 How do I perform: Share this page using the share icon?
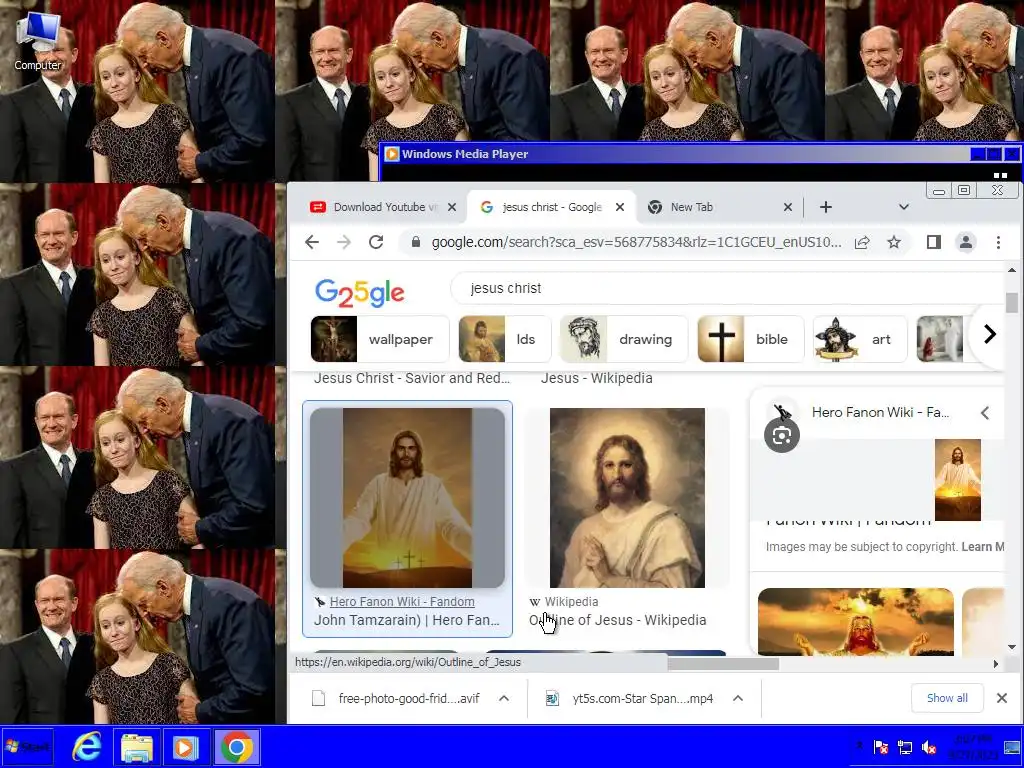tap(862, 242)
